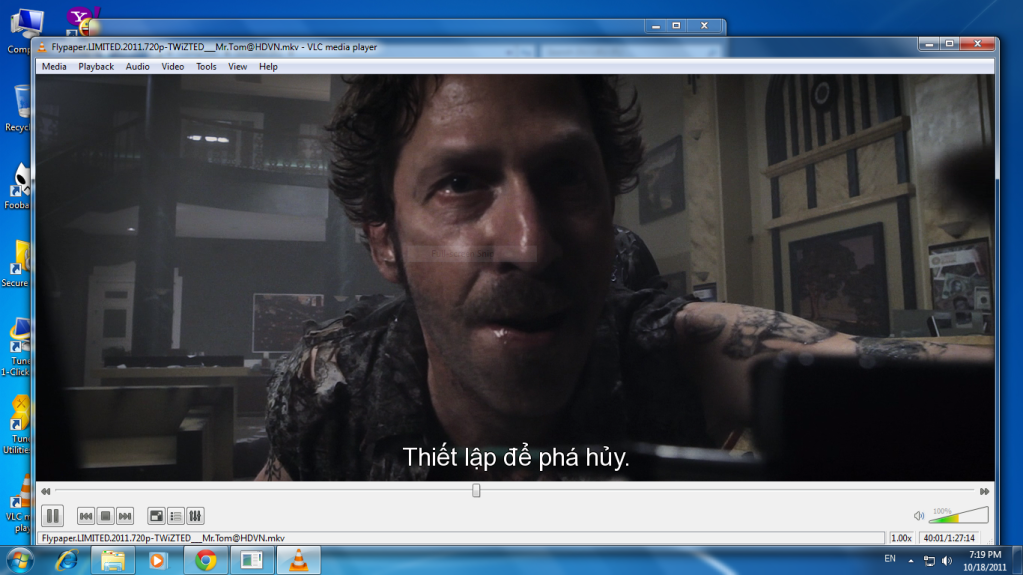Viewport: 1023px width, 575px height.
Task: Toggle fullscreen video button
Action: [x=156, y=516]
